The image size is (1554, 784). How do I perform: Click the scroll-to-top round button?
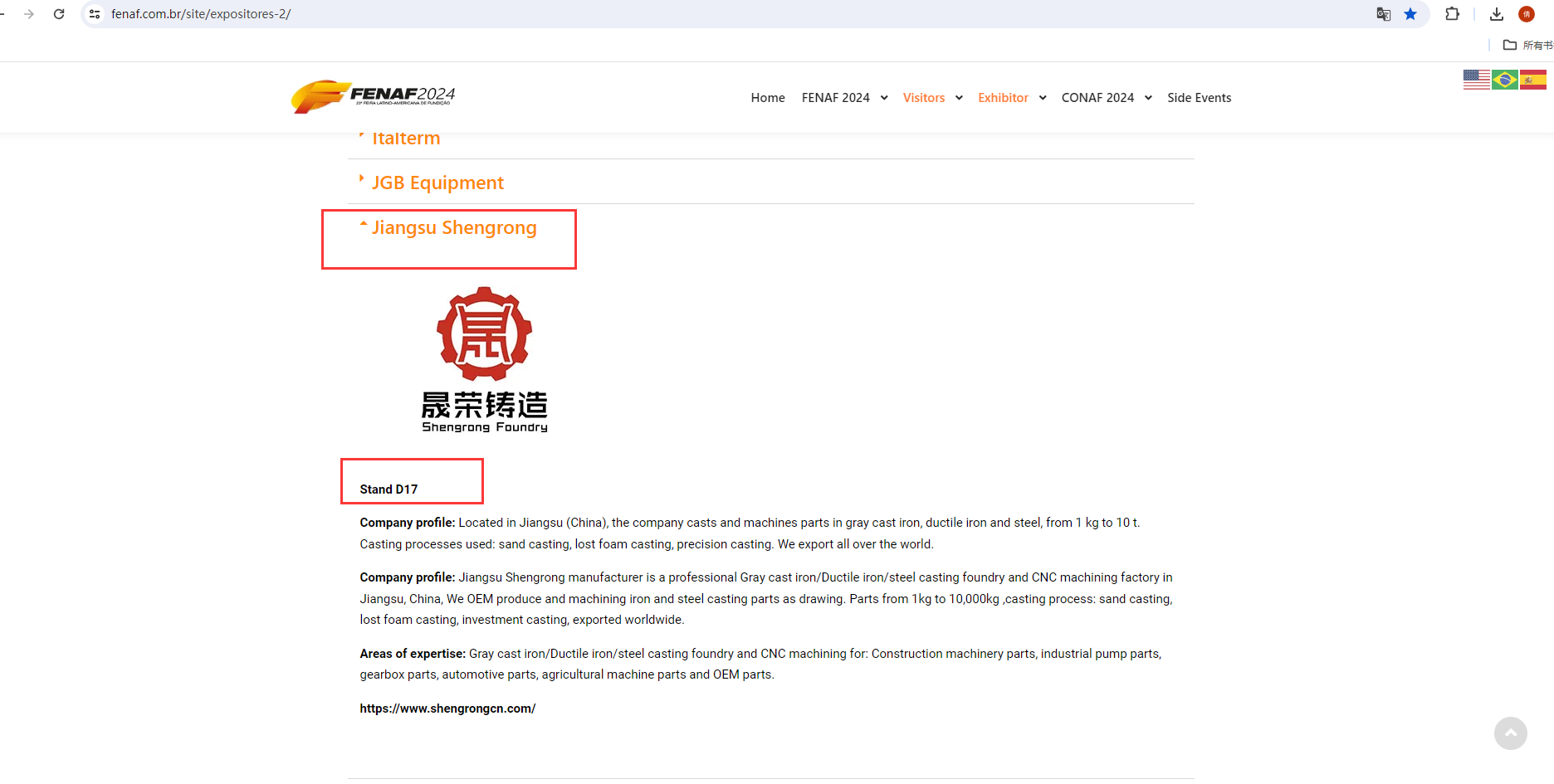pos(1511,733)
